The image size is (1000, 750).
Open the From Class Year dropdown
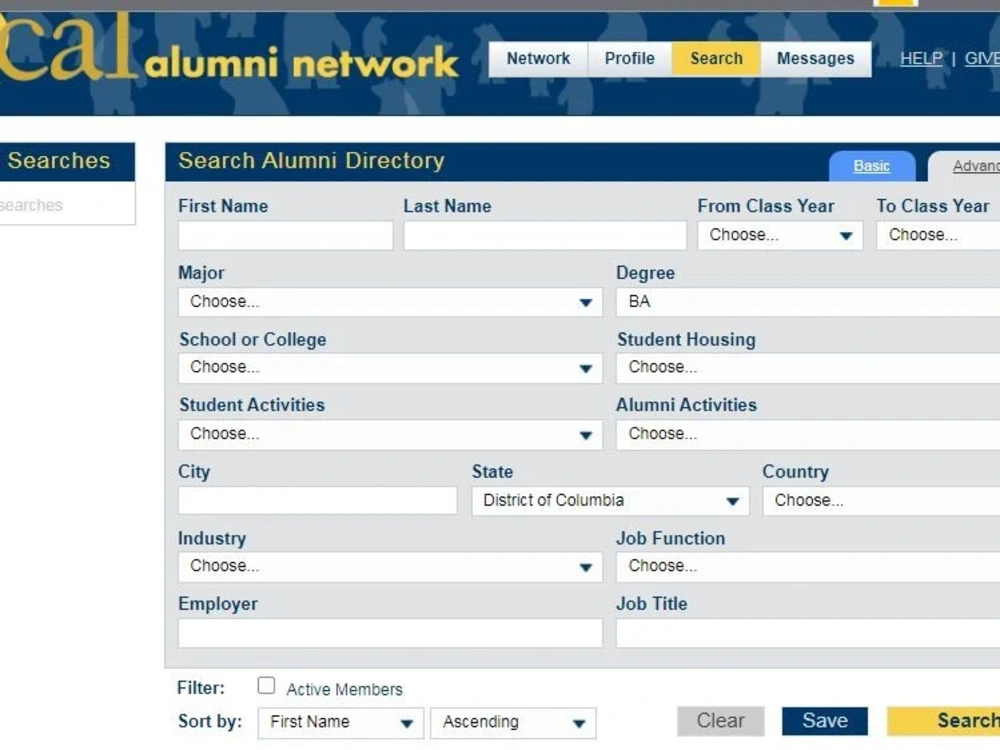click(x=780, y=235)
